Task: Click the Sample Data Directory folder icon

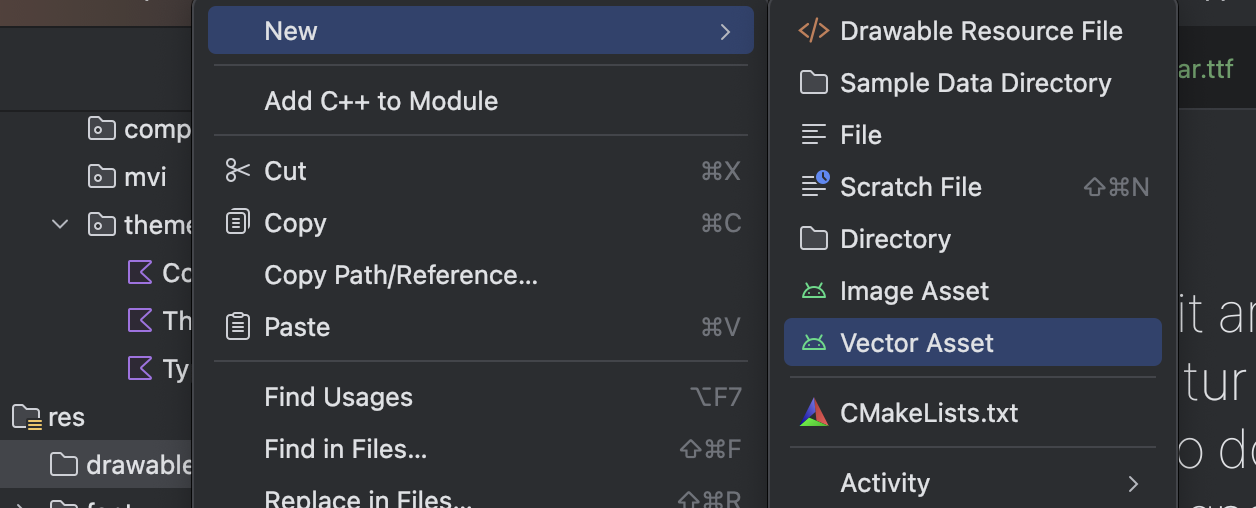Action: (x=813, y=83)
